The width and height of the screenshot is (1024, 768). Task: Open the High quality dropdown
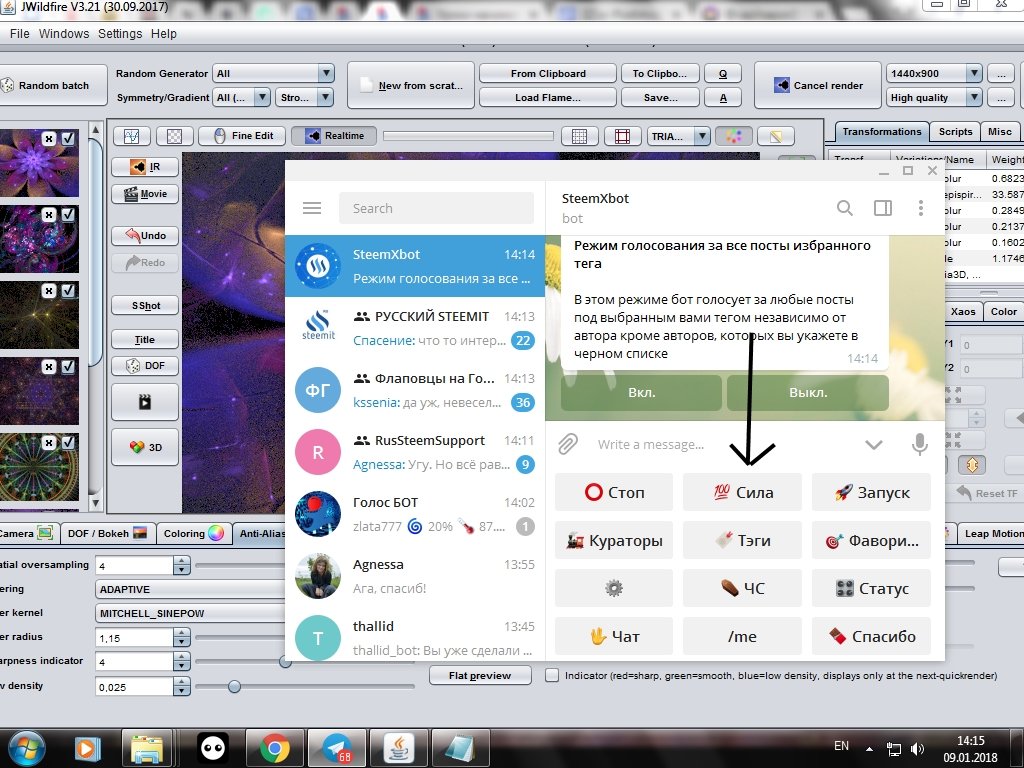coord(934,97)
